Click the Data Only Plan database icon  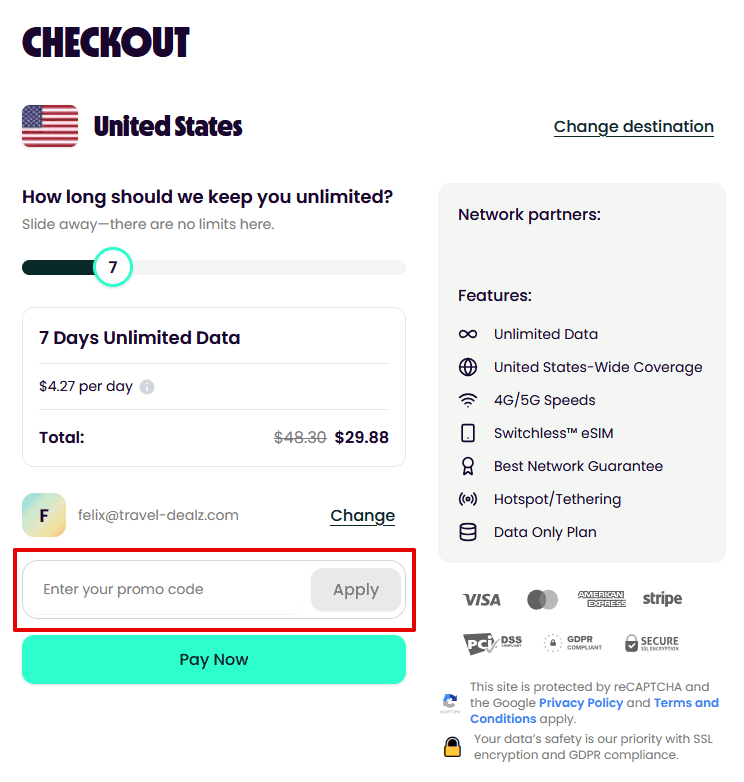tap(467, 532)
